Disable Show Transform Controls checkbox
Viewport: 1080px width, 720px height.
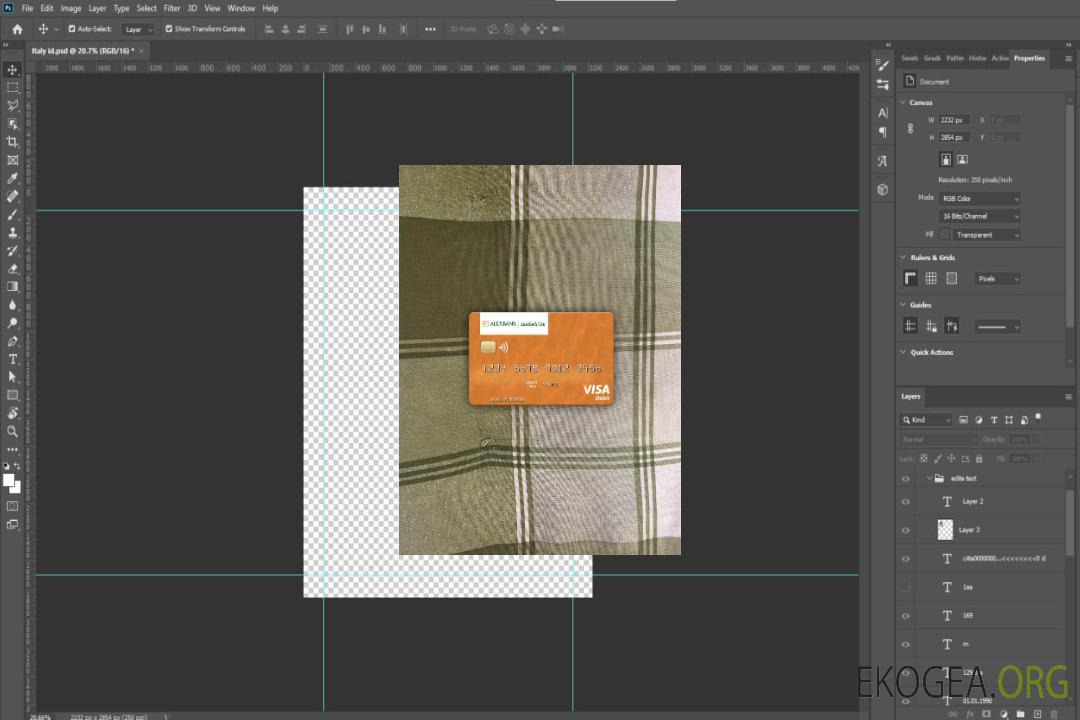pyautogui.click(x=169, y=29)
